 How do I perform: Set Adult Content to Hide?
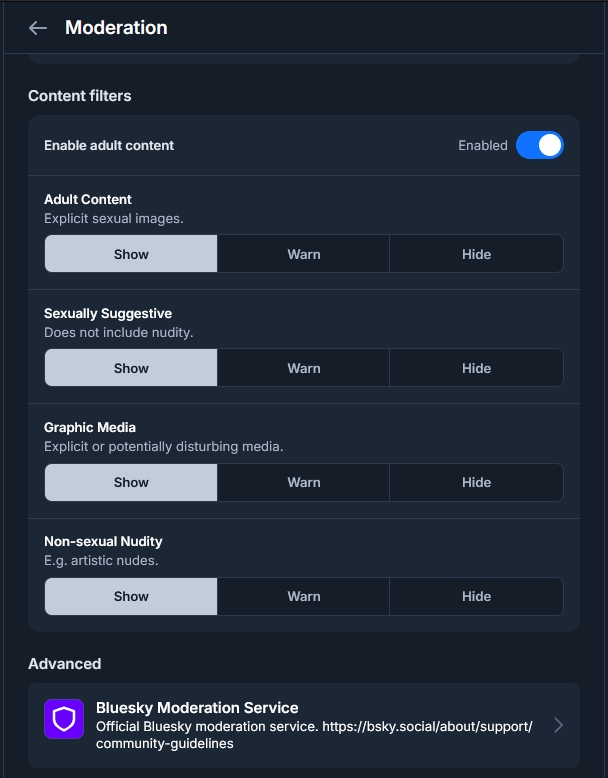point(476,254)
